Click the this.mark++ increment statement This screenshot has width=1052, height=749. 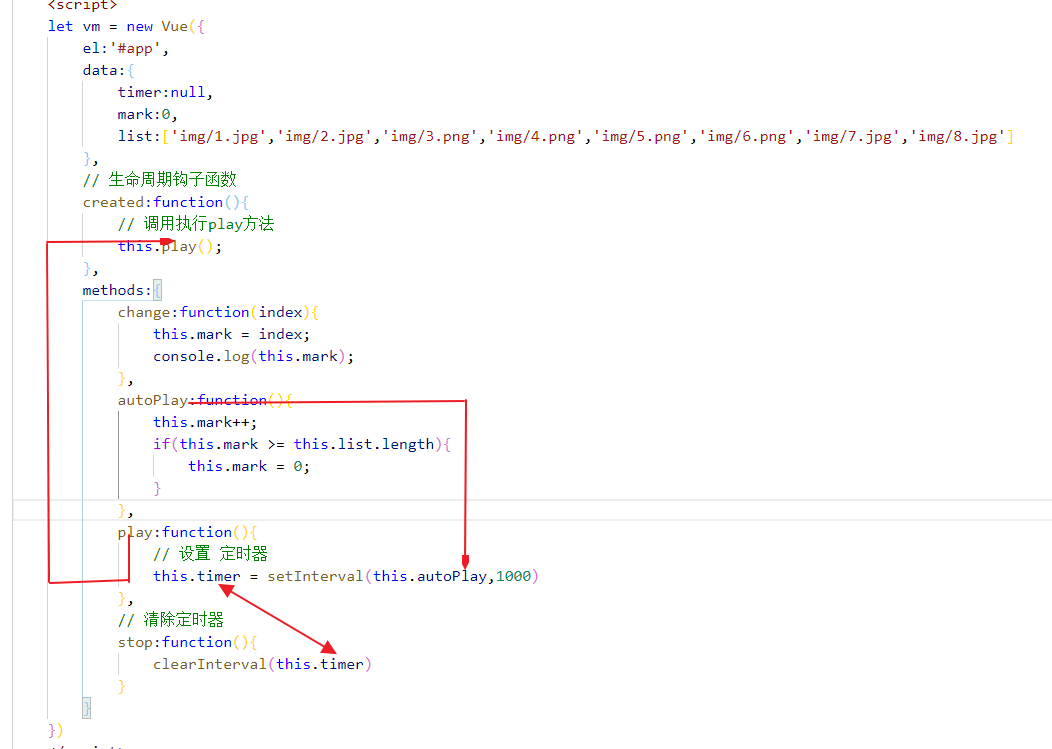(x=204, y=422)
